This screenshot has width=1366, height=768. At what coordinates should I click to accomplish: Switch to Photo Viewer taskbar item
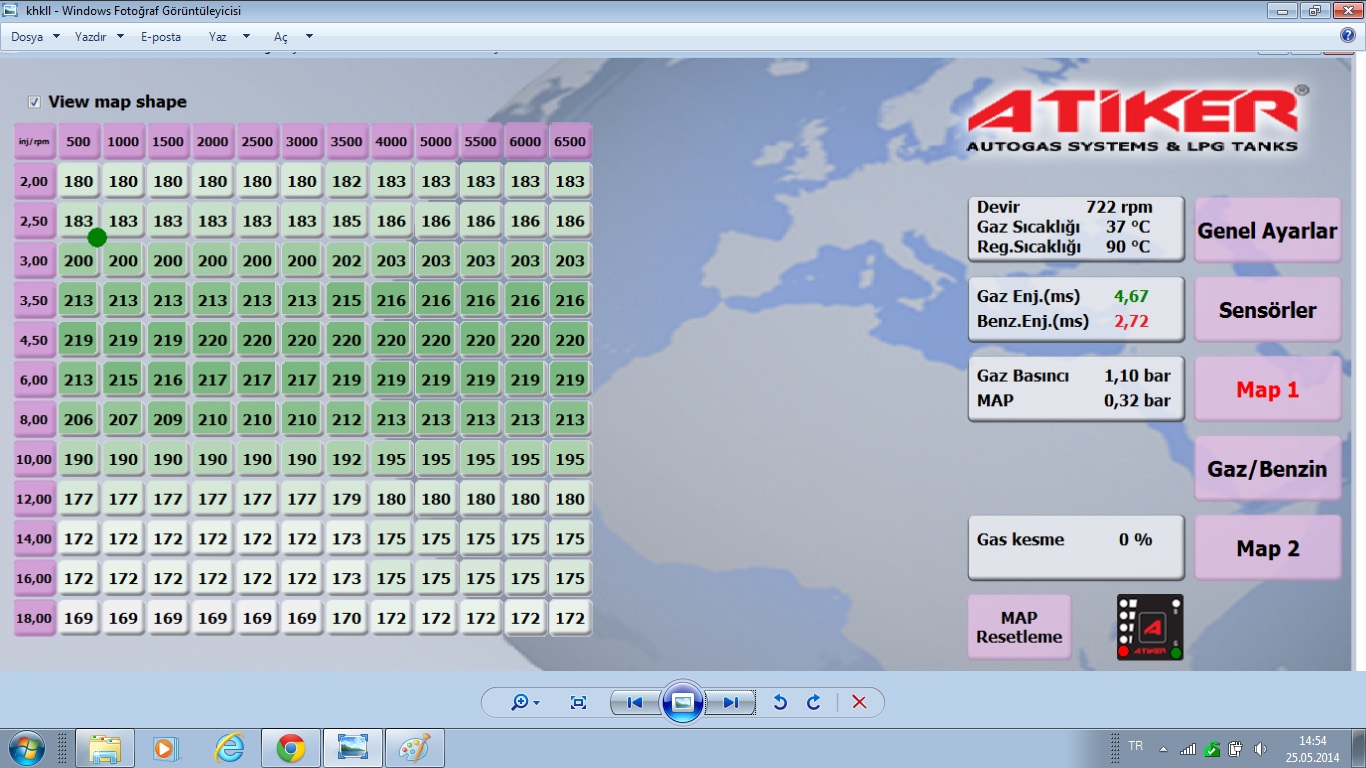pyautogui.click(x=354, y=747)
